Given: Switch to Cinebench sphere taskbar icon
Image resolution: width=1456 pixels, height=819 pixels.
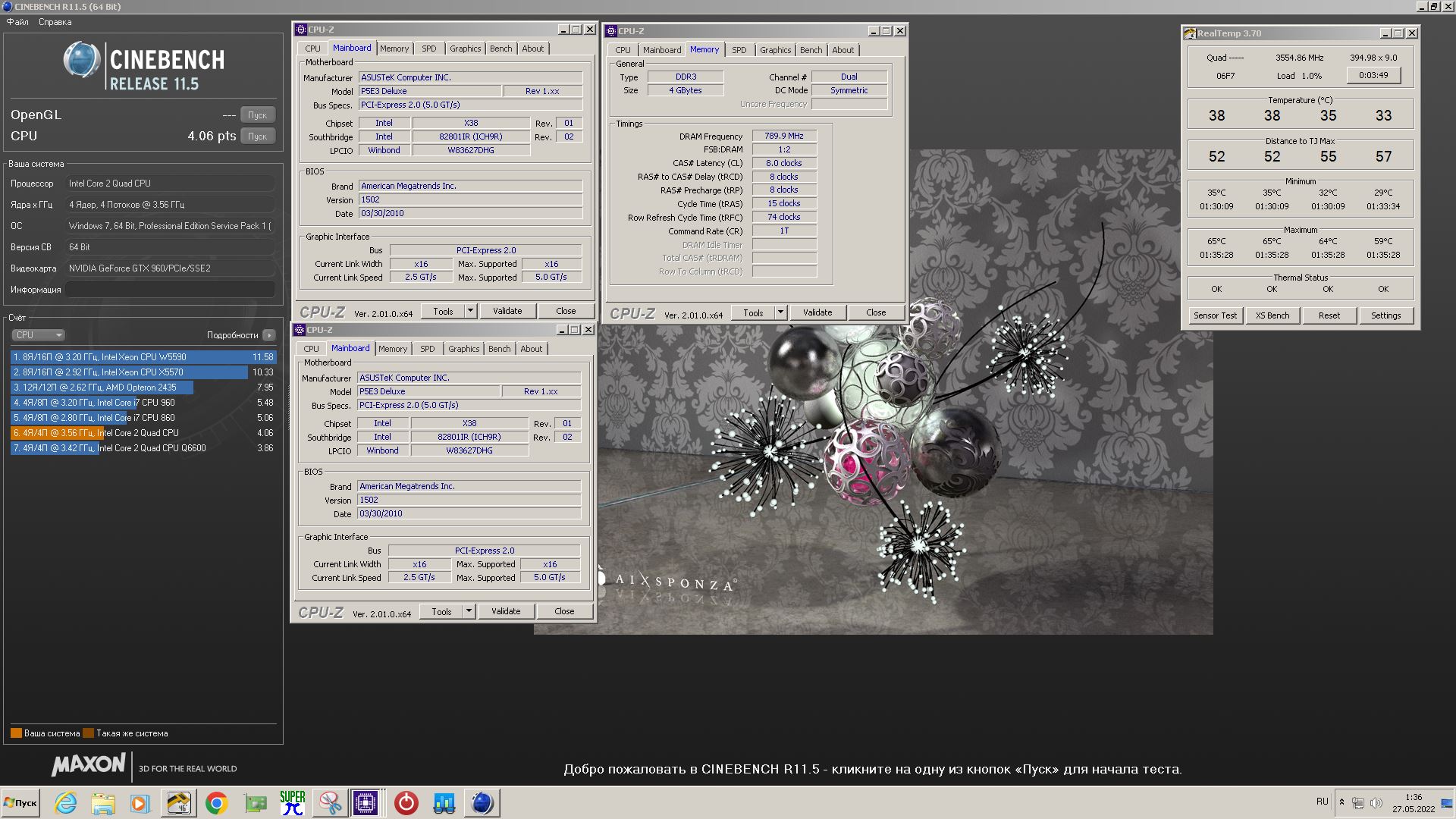Looking at the screenshot, I should [x=482, y=803].
